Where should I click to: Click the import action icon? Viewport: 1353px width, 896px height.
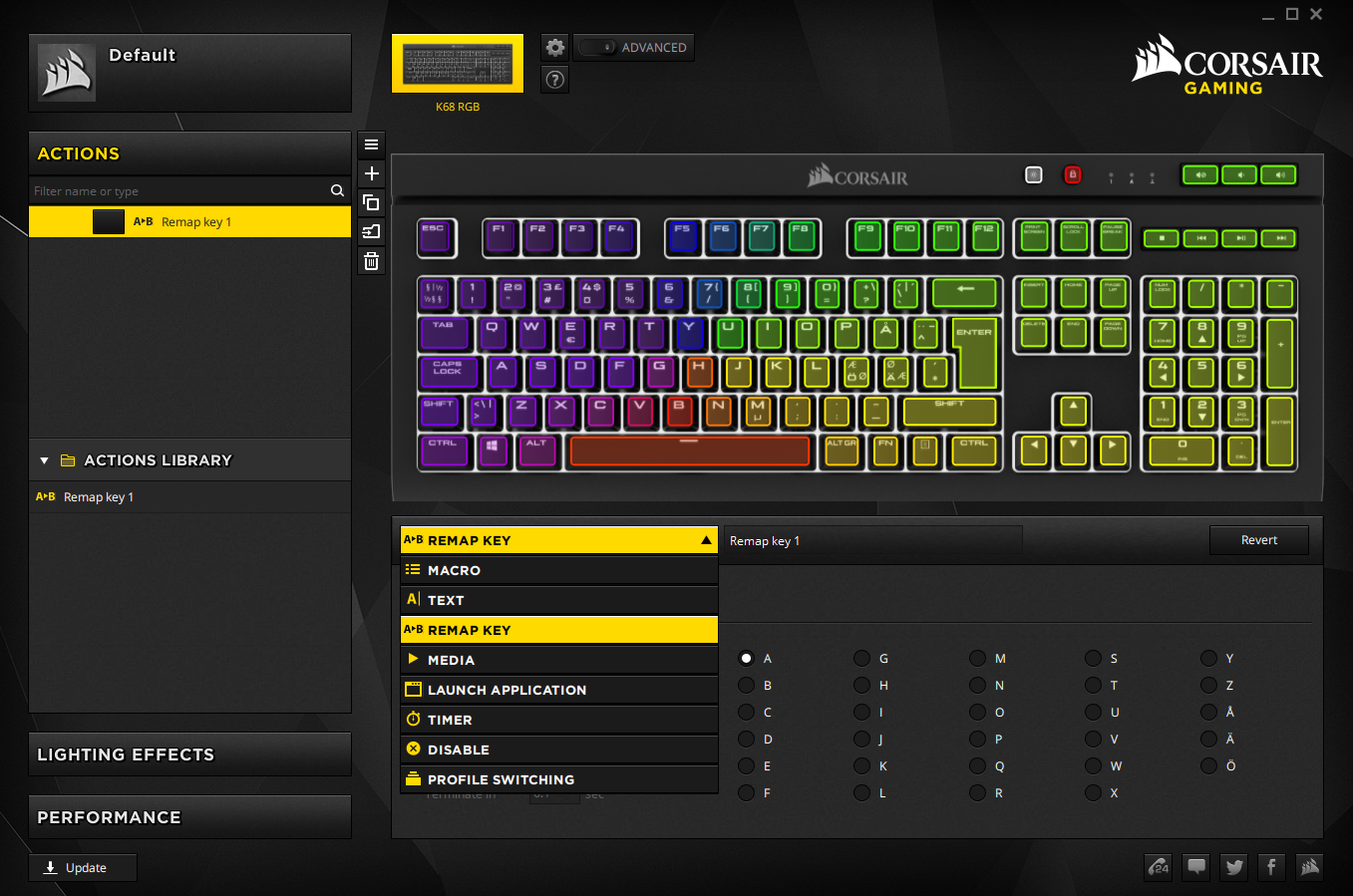[x=371, y=232]
